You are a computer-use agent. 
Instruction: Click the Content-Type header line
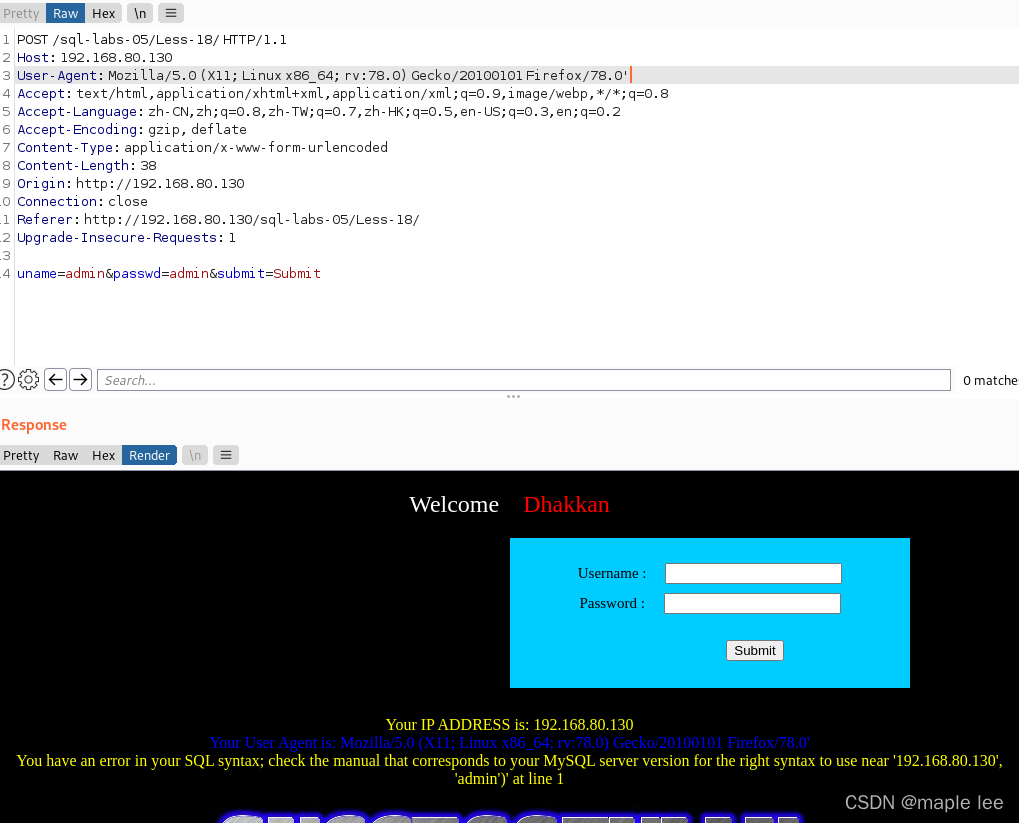pyautogui.click(x=202, y=148)
